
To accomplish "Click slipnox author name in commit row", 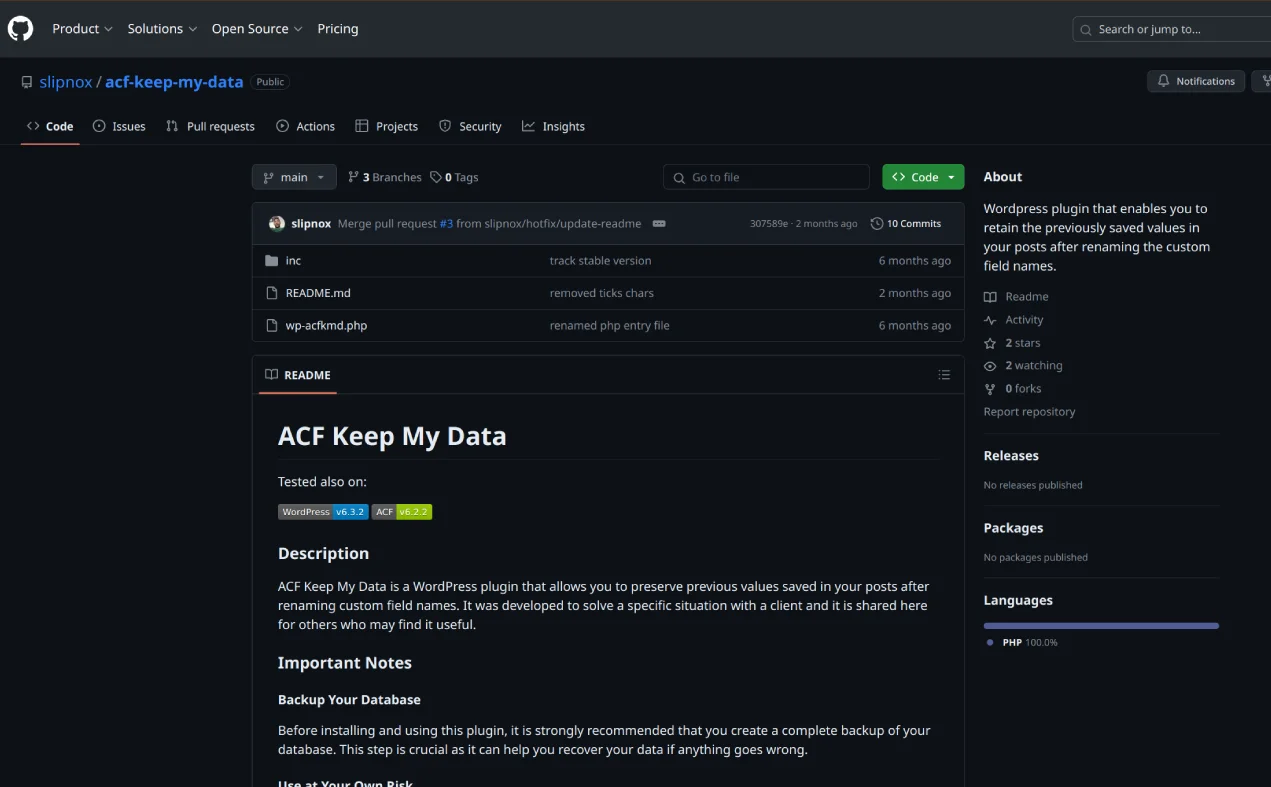I will click(x=311, y=223).
